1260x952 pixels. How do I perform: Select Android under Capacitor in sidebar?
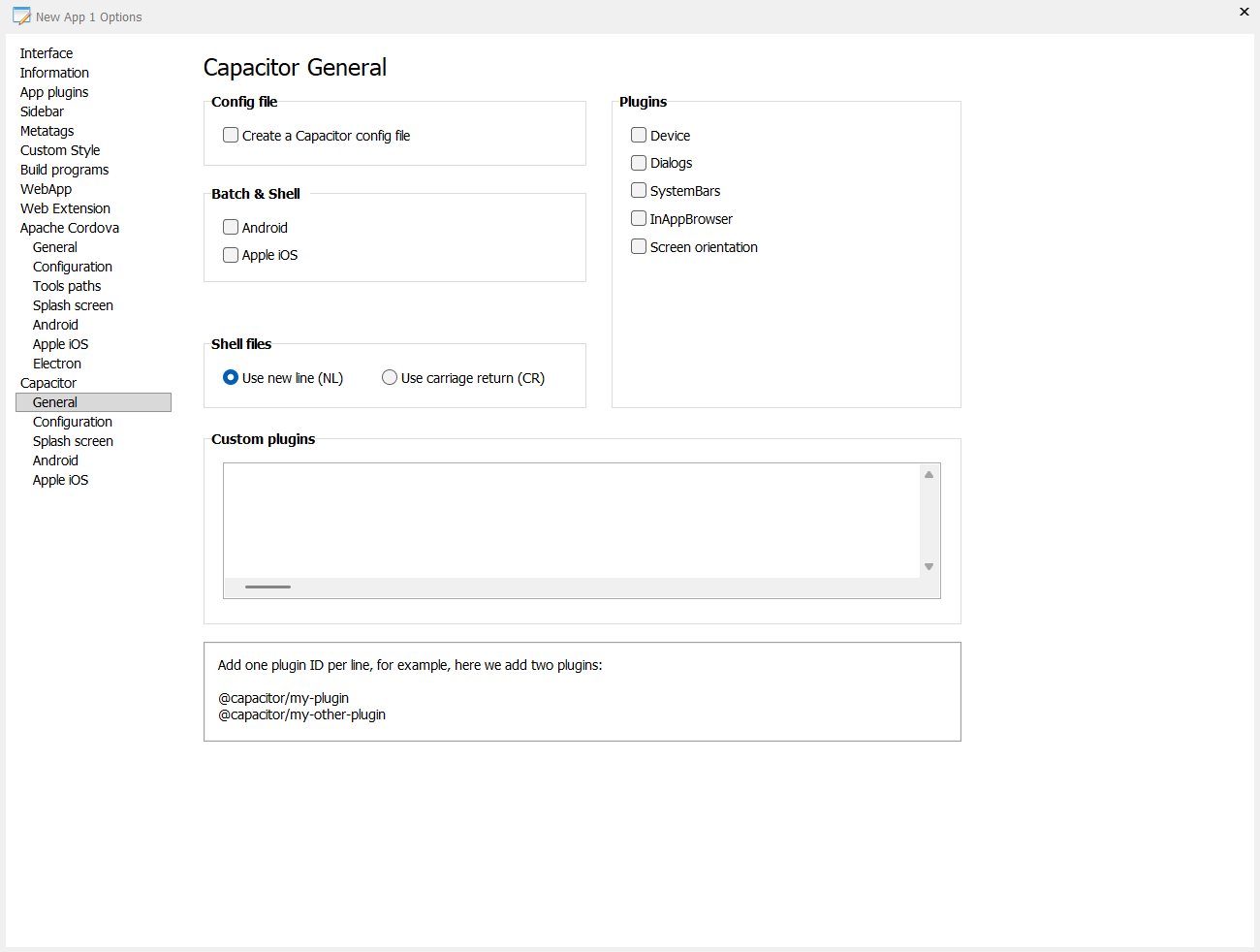click(55, 460)
